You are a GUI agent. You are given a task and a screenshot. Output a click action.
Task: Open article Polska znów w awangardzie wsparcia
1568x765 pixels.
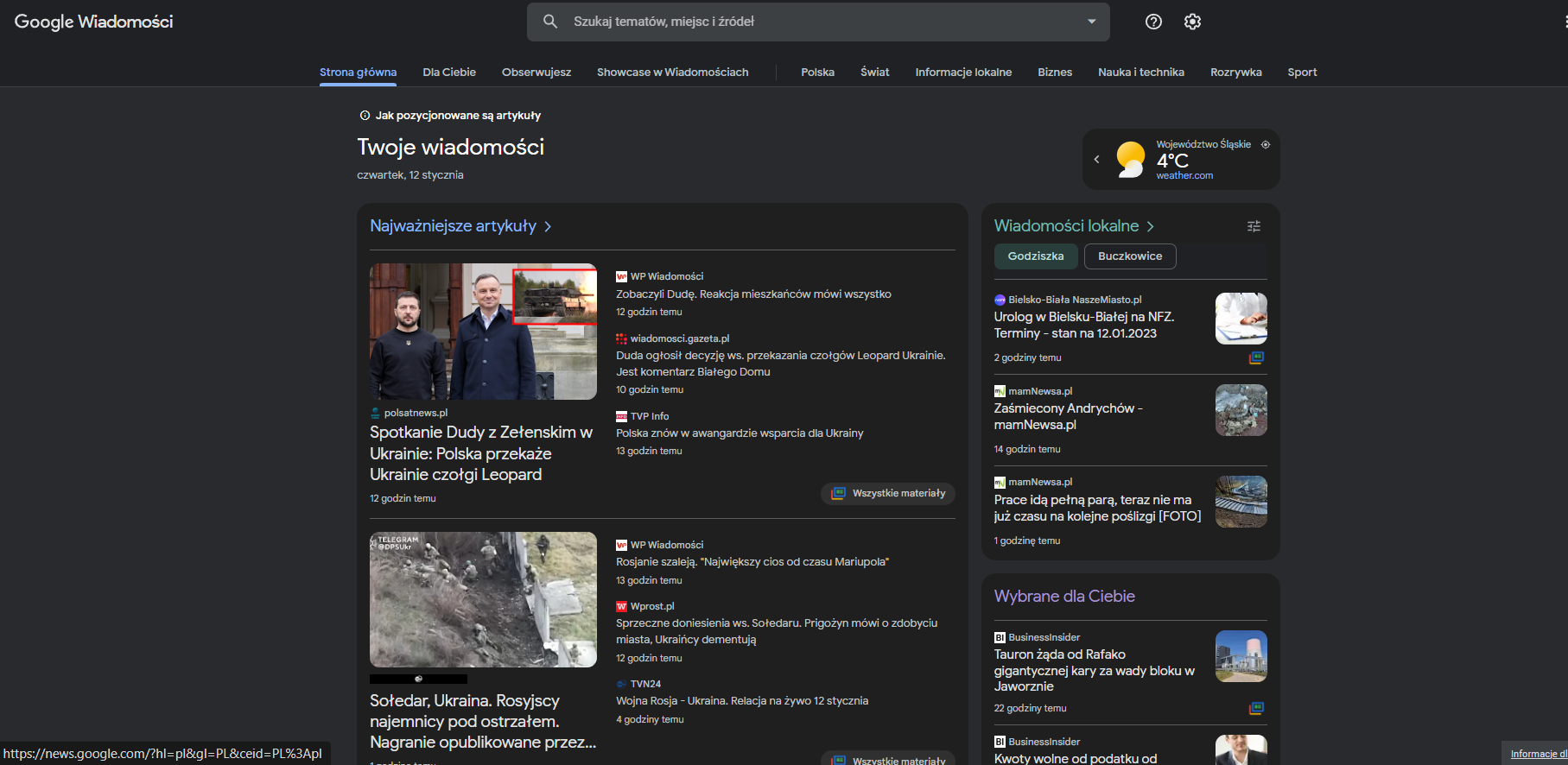coord(740,433)
